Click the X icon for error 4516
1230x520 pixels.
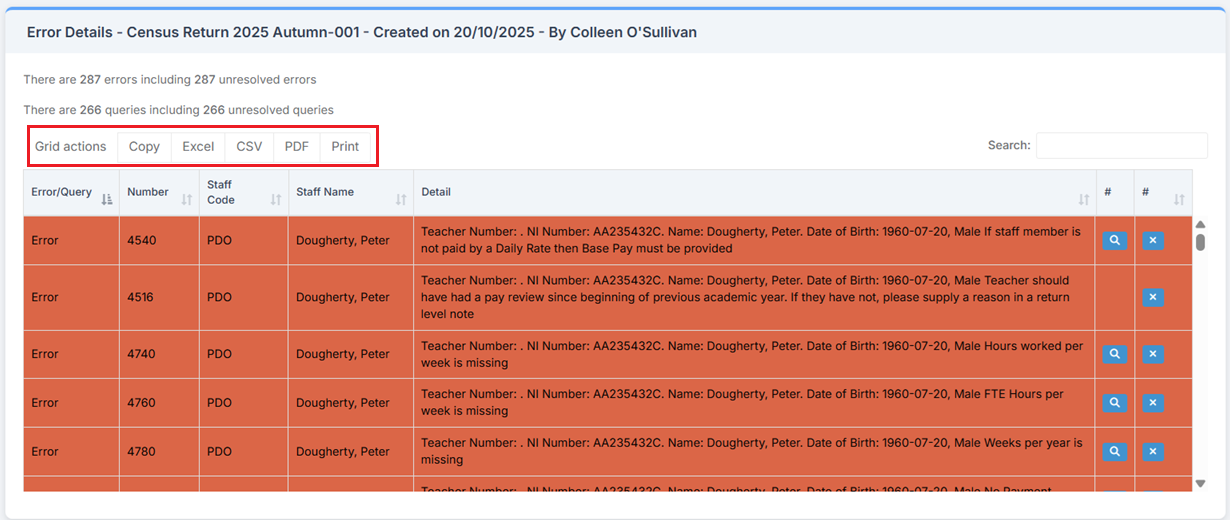click(1152, 297)
